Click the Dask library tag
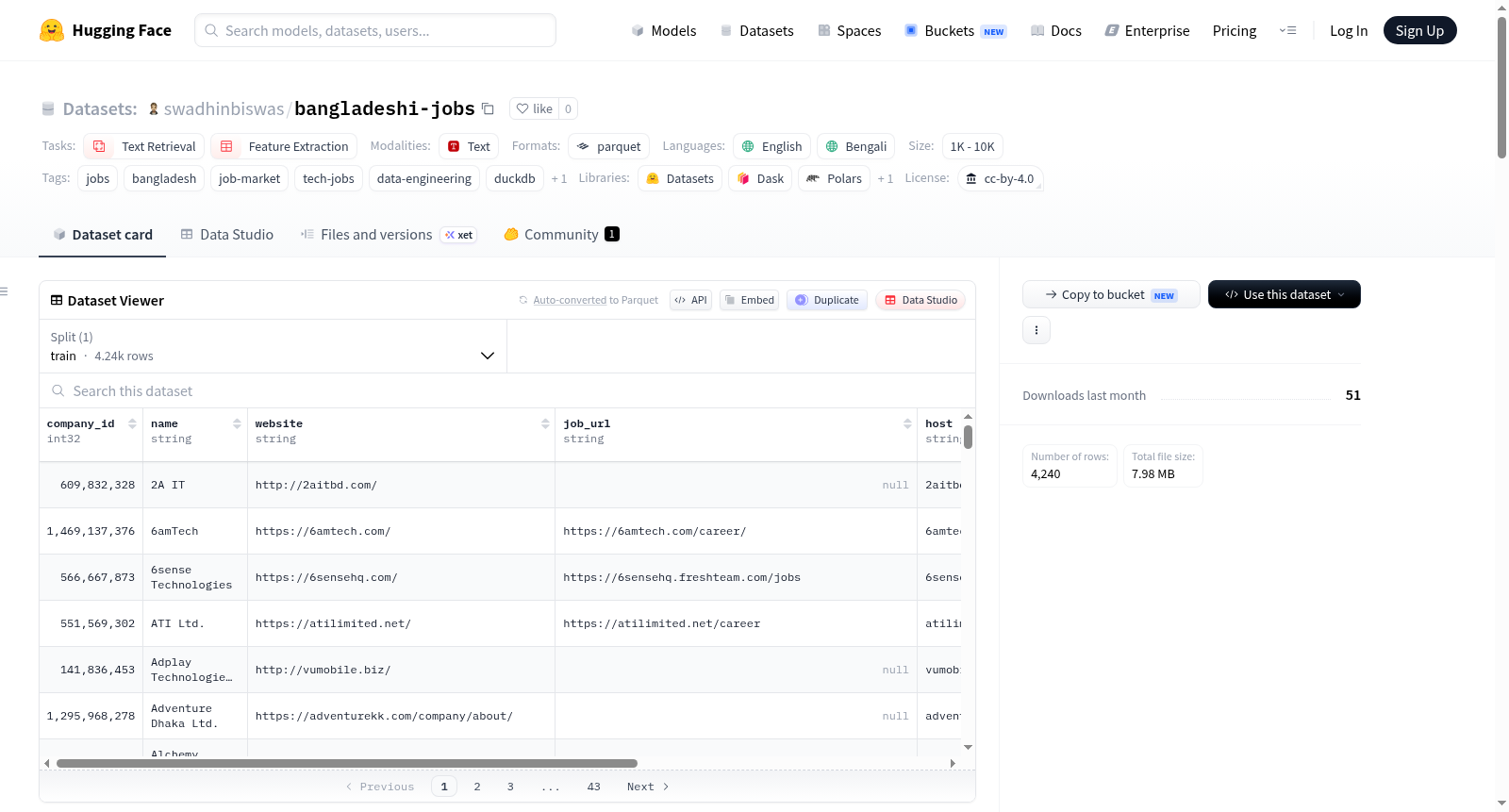 pos(760,178)
